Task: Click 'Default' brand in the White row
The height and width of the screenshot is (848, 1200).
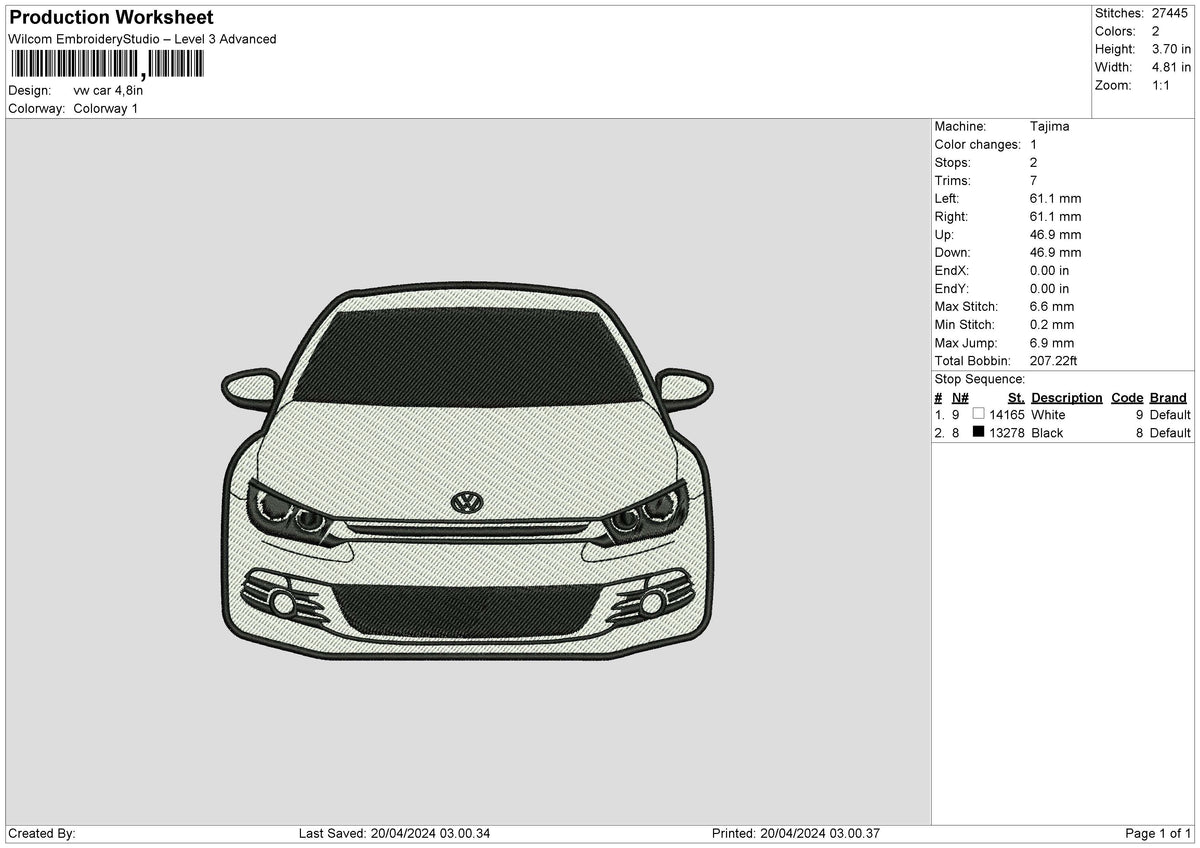Action: tap(1170, 414)
